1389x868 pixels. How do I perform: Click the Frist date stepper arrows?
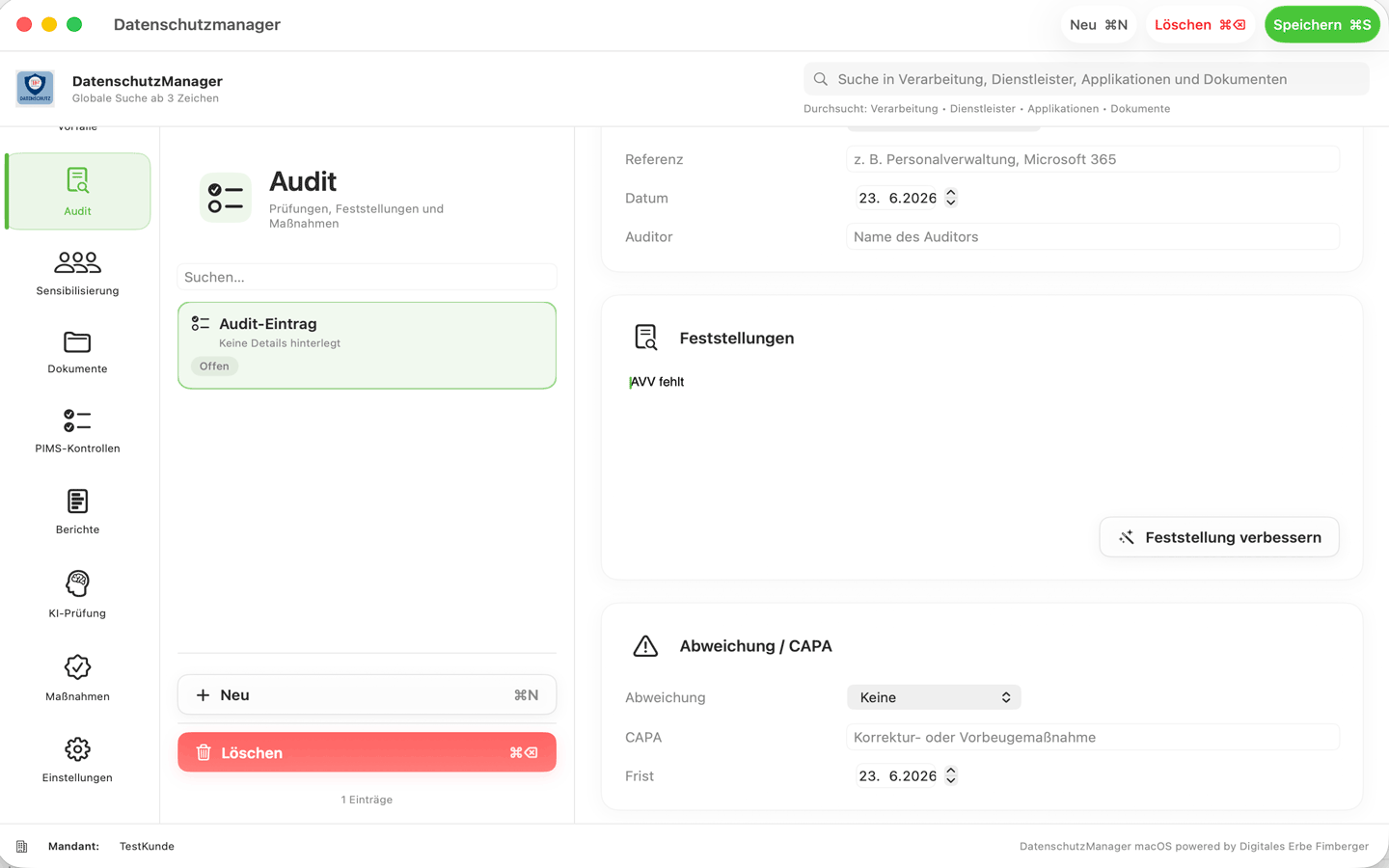(x=951, y=775)
